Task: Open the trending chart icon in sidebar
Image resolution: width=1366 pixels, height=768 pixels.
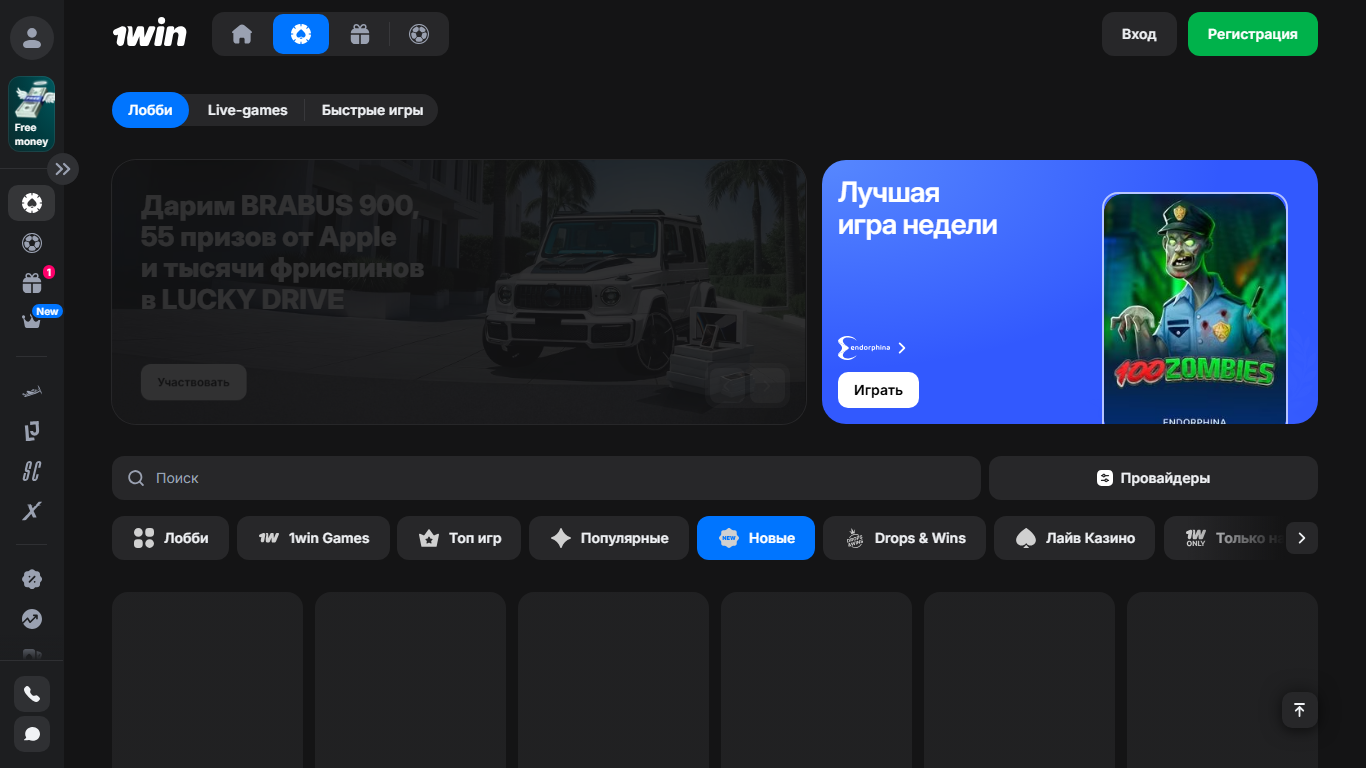Action: point(32,619)
